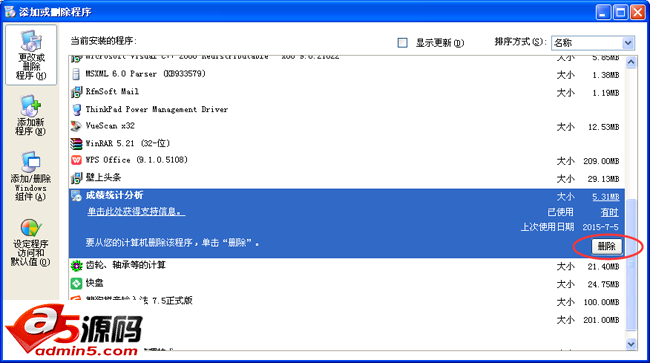The image size is (650, 363).
Task: Click 壁上头条 program icon
Action: tap(76, 178)
